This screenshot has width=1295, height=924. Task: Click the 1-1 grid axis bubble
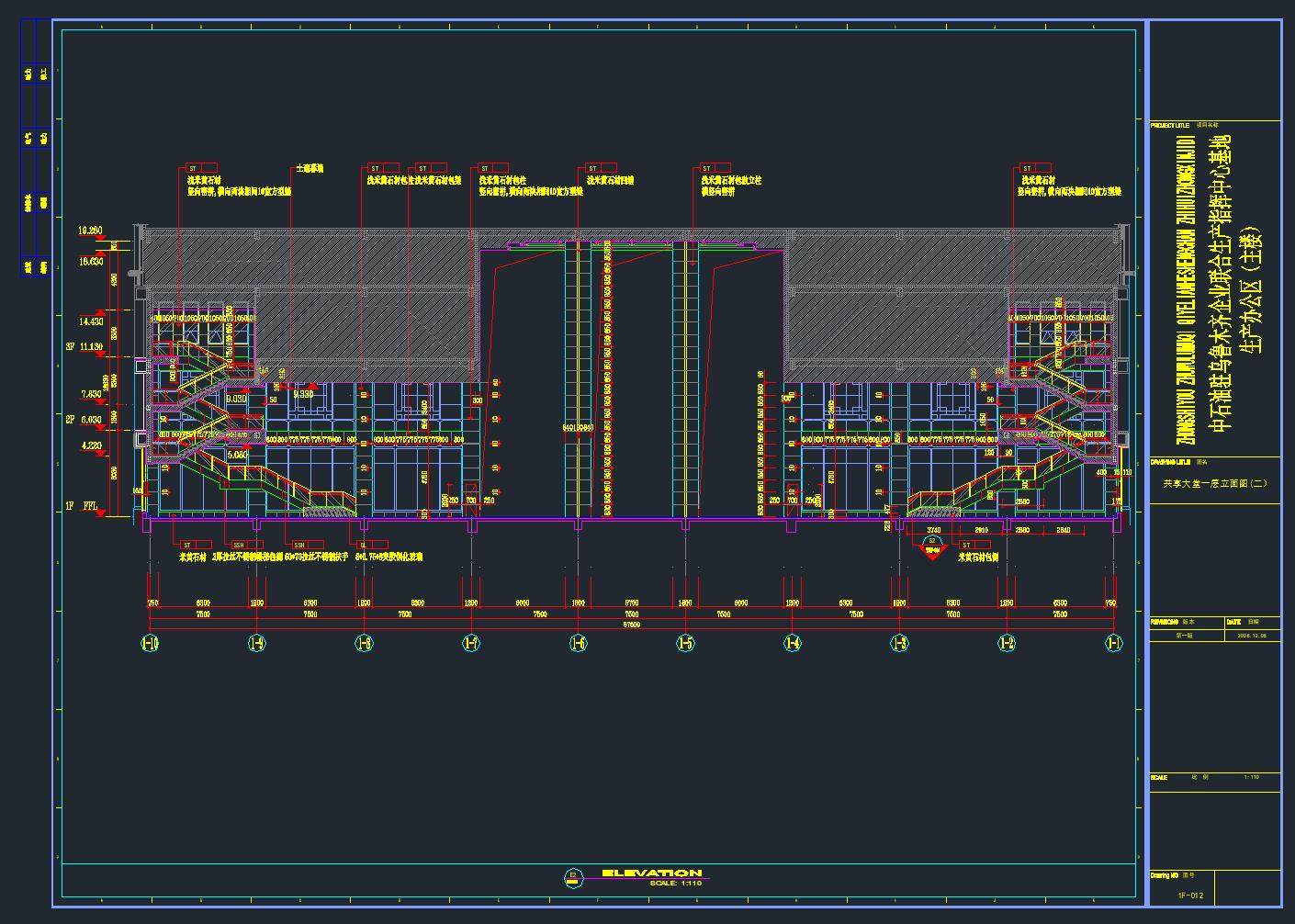pyautogui.click(x=1113, y=644)
